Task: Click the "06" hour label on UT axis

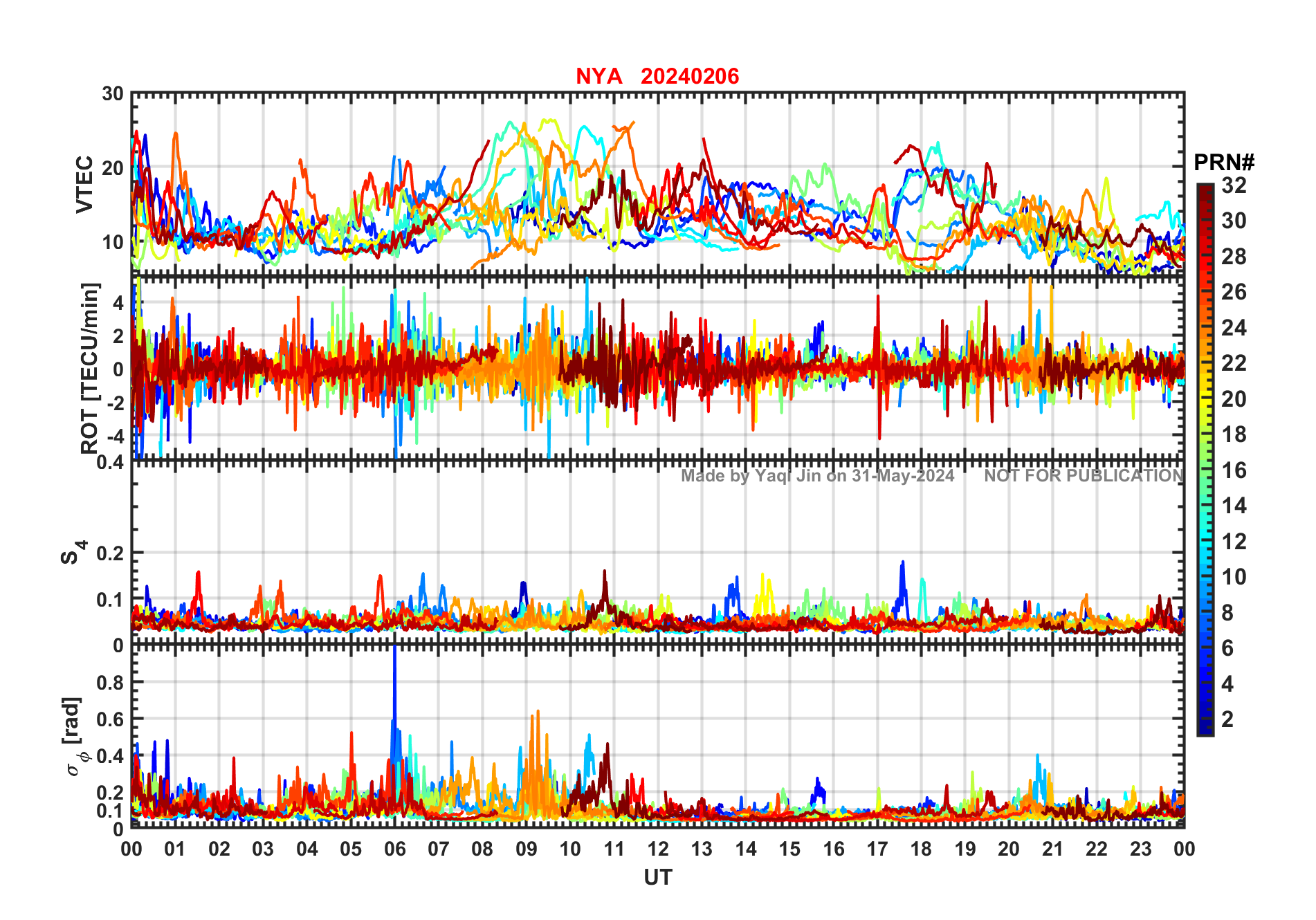Action: tap(395, 849)
